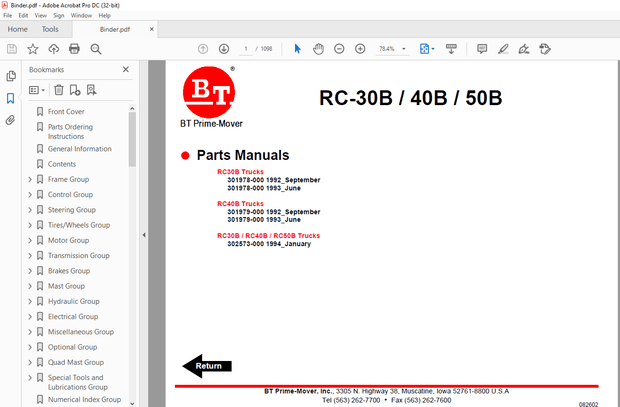Add a comment with speech bubble icon
This screenshot has height=407, width=620.
click(482, 49)
